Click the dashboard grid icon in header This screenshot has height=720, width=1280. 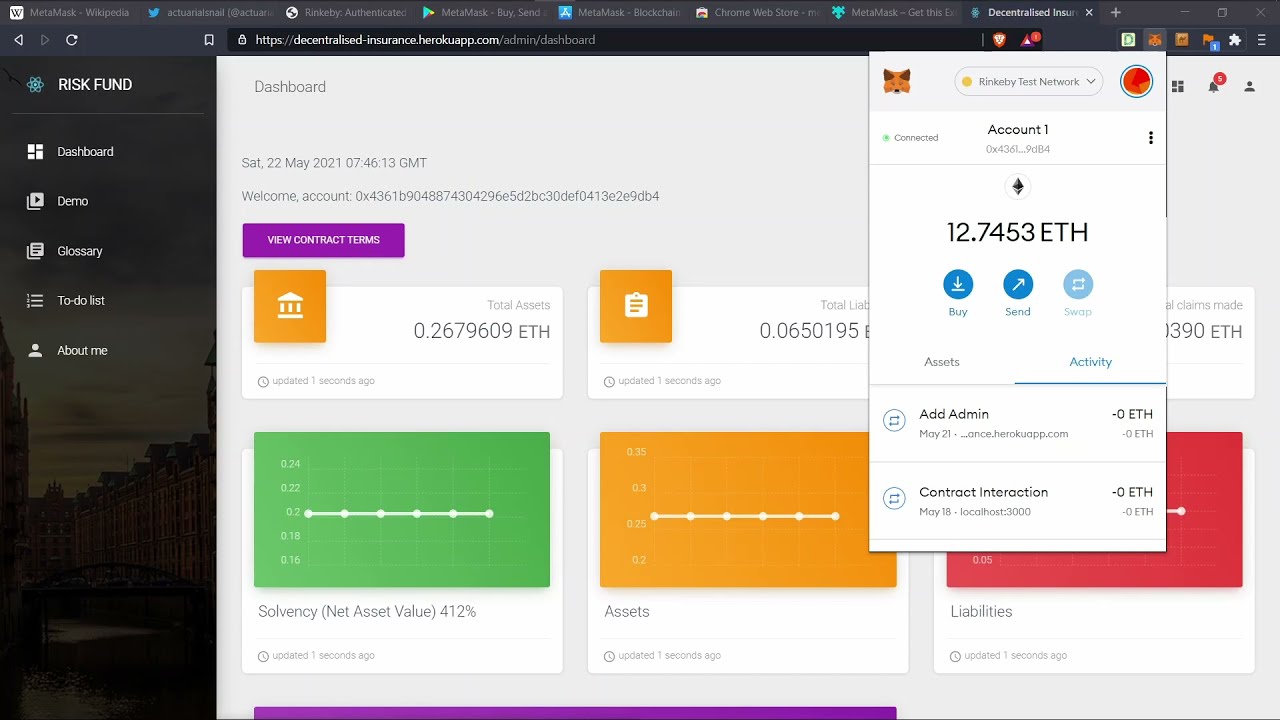pos(1177,87)
